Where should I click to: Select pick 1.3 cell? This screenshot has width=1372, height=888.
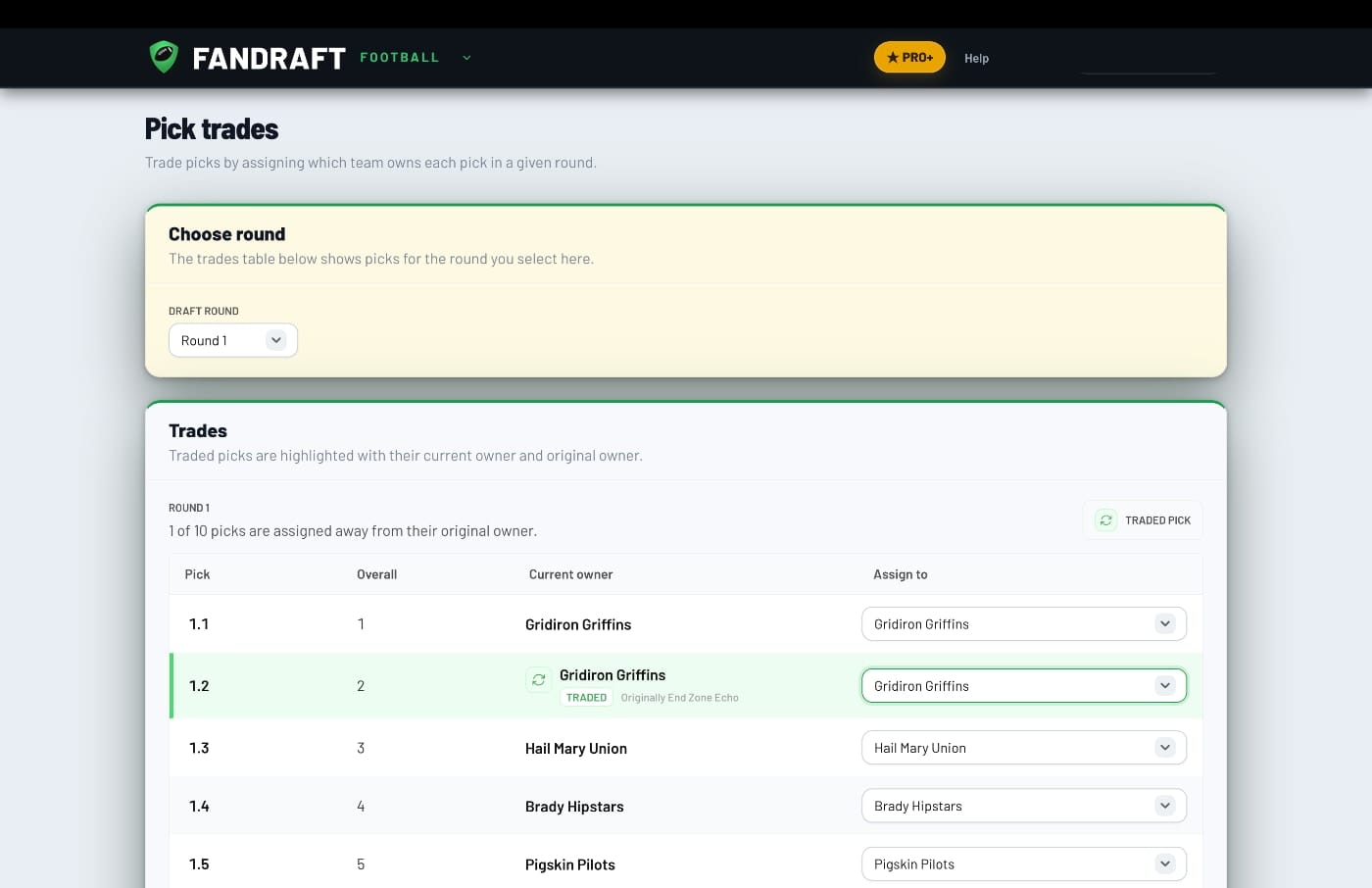(199, 748)
